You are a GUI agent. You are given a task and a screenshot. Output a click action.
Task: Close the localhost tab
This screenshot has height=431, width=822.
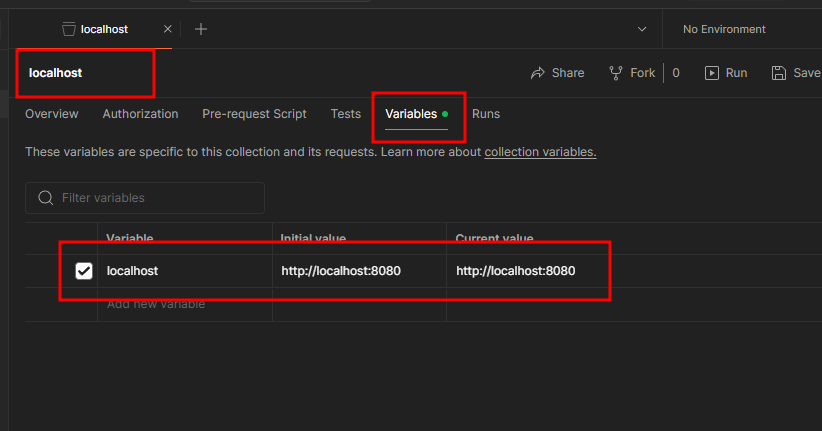[168, 29]
